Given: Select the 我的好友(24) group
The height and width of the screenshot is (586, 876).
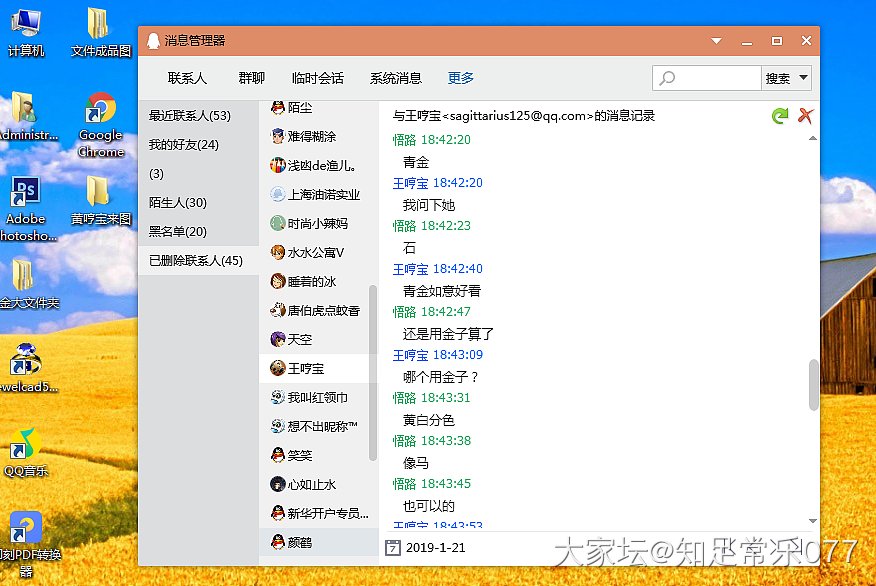Looking at the screenshot, I should click(x=184, y=145).
